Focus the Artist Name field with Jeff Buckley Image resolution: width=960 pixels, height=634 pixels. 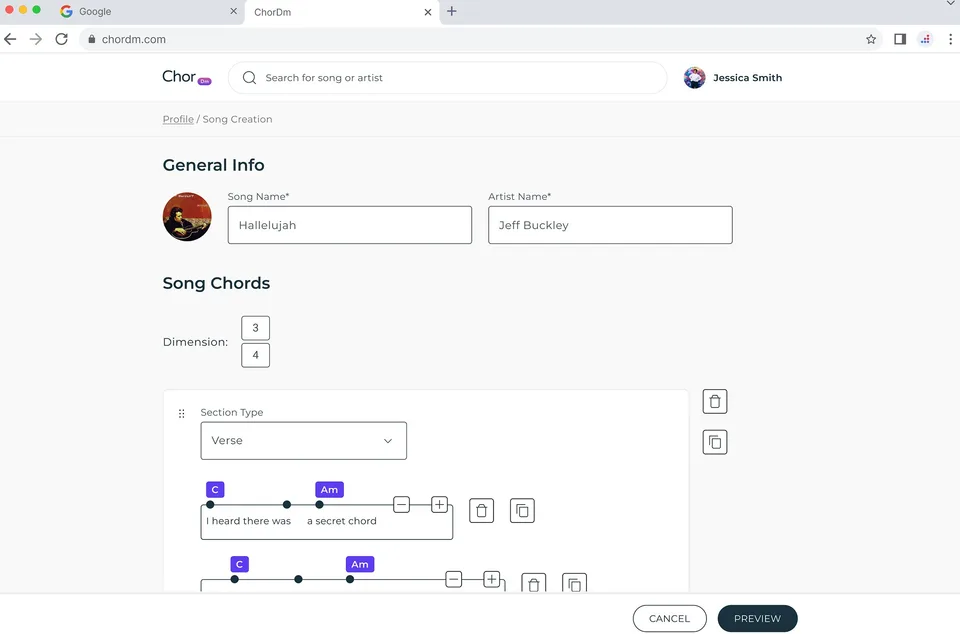click(610, 225)
